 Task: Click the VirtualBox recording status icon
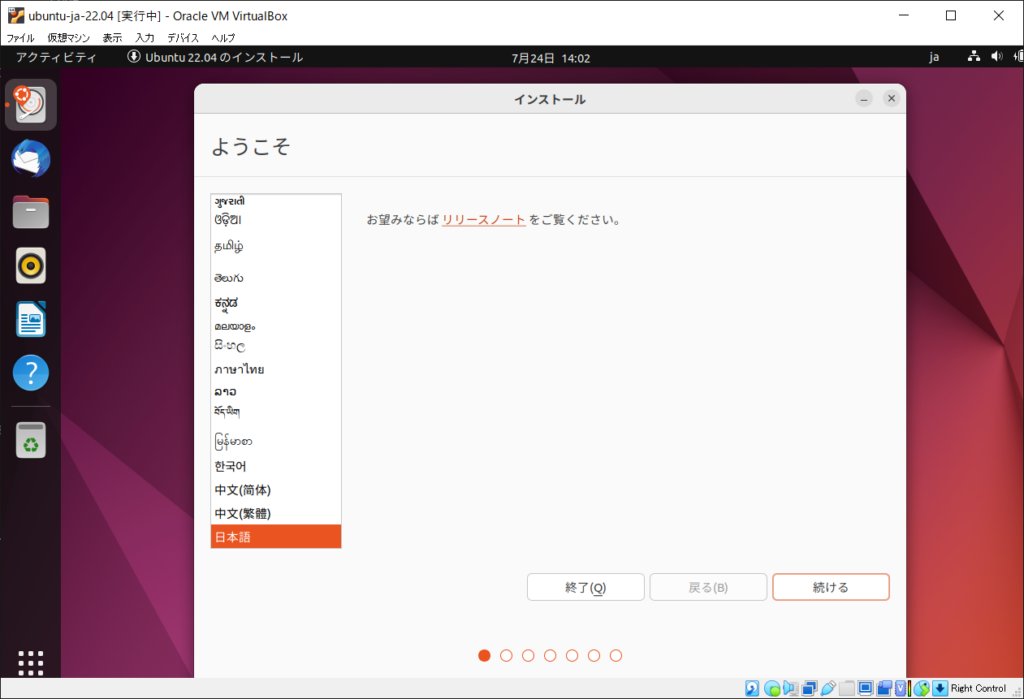click(884, 688)
